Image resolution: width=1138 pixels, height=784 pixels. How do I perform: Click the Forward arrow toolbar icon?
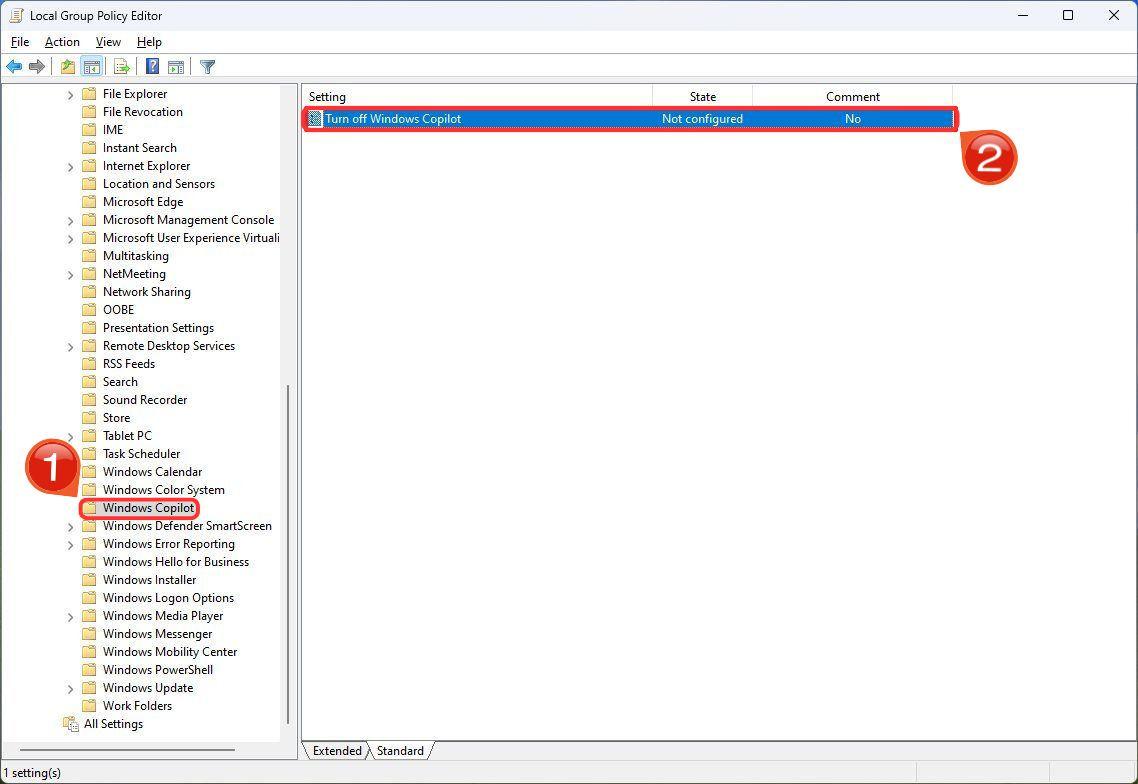tap(37, 67)
